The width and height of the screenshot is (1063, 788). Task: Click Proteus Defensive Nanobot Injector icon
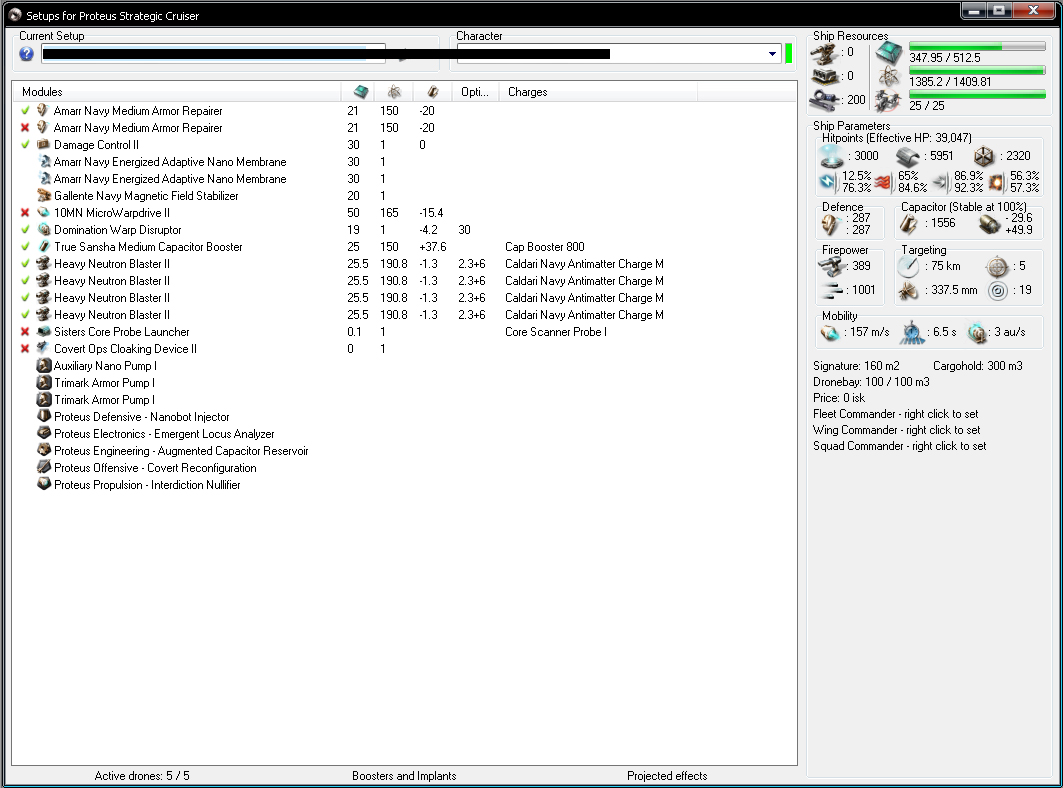(43, 416)
